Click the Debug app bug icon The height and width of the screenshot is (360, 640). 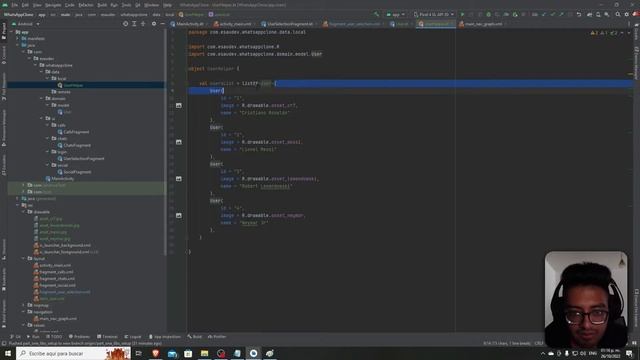click(x=489, y=14)
